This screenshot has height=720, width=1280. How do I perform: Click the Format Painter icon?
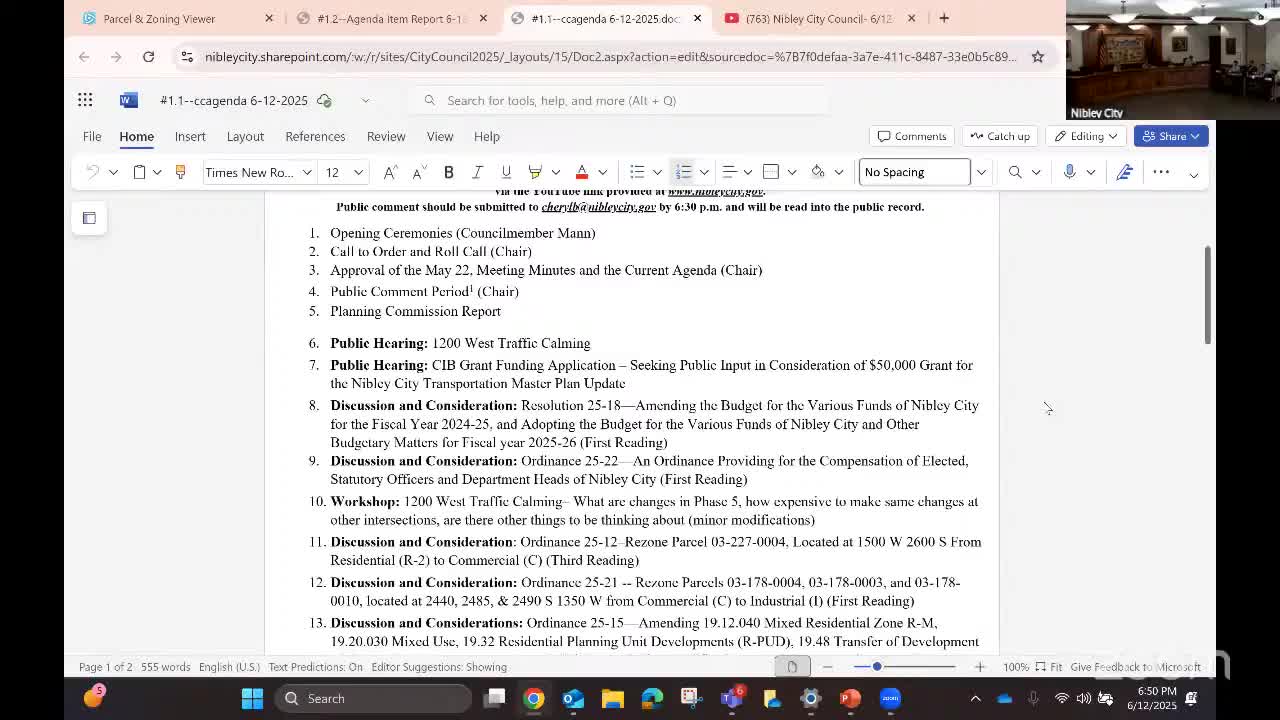(180, 172)
